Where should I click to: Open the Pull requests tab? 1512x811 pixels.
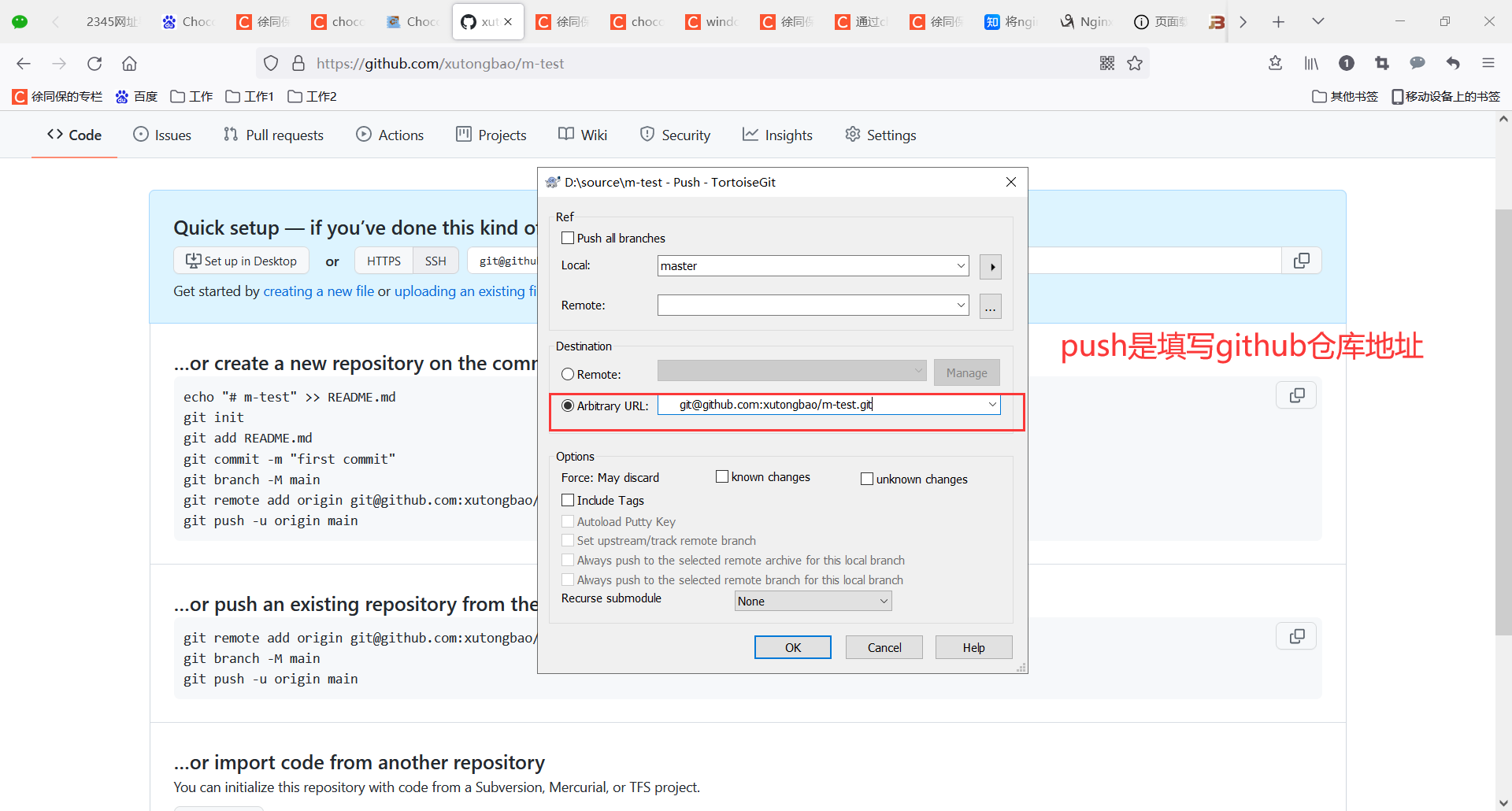click(273, 135)
